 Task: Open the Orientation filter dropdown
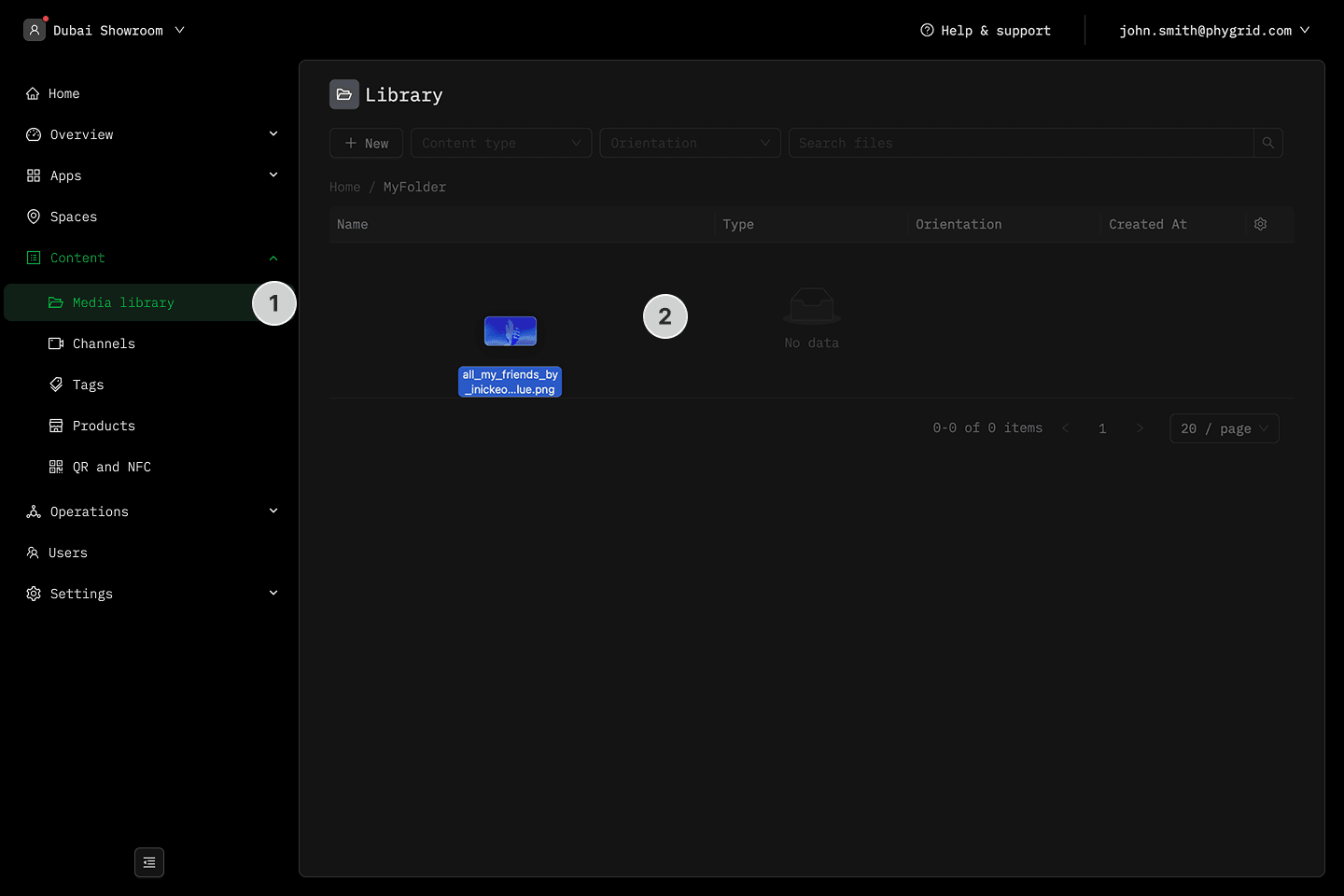point(690,143)
